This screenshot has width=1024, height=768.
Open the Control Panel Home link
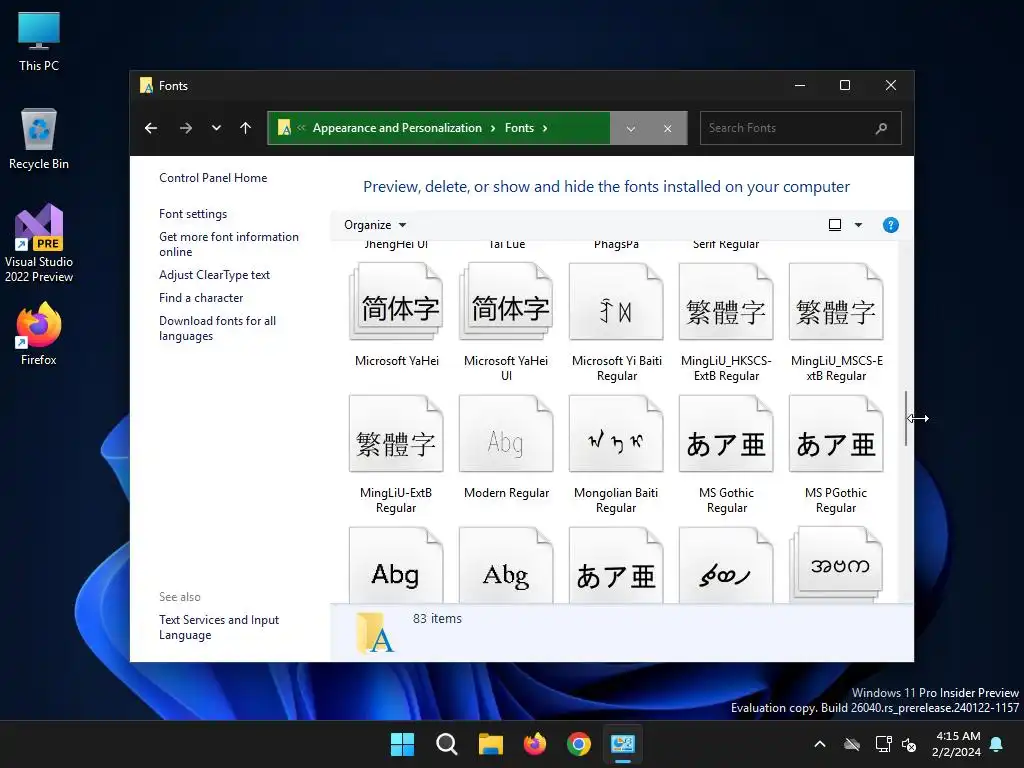click(213, 178)
